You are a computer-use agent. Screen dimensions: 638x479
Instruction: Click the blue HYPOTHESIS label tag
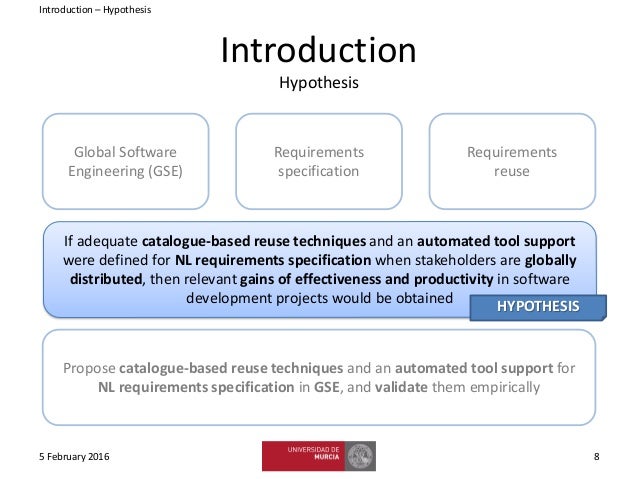pos(538,307)
